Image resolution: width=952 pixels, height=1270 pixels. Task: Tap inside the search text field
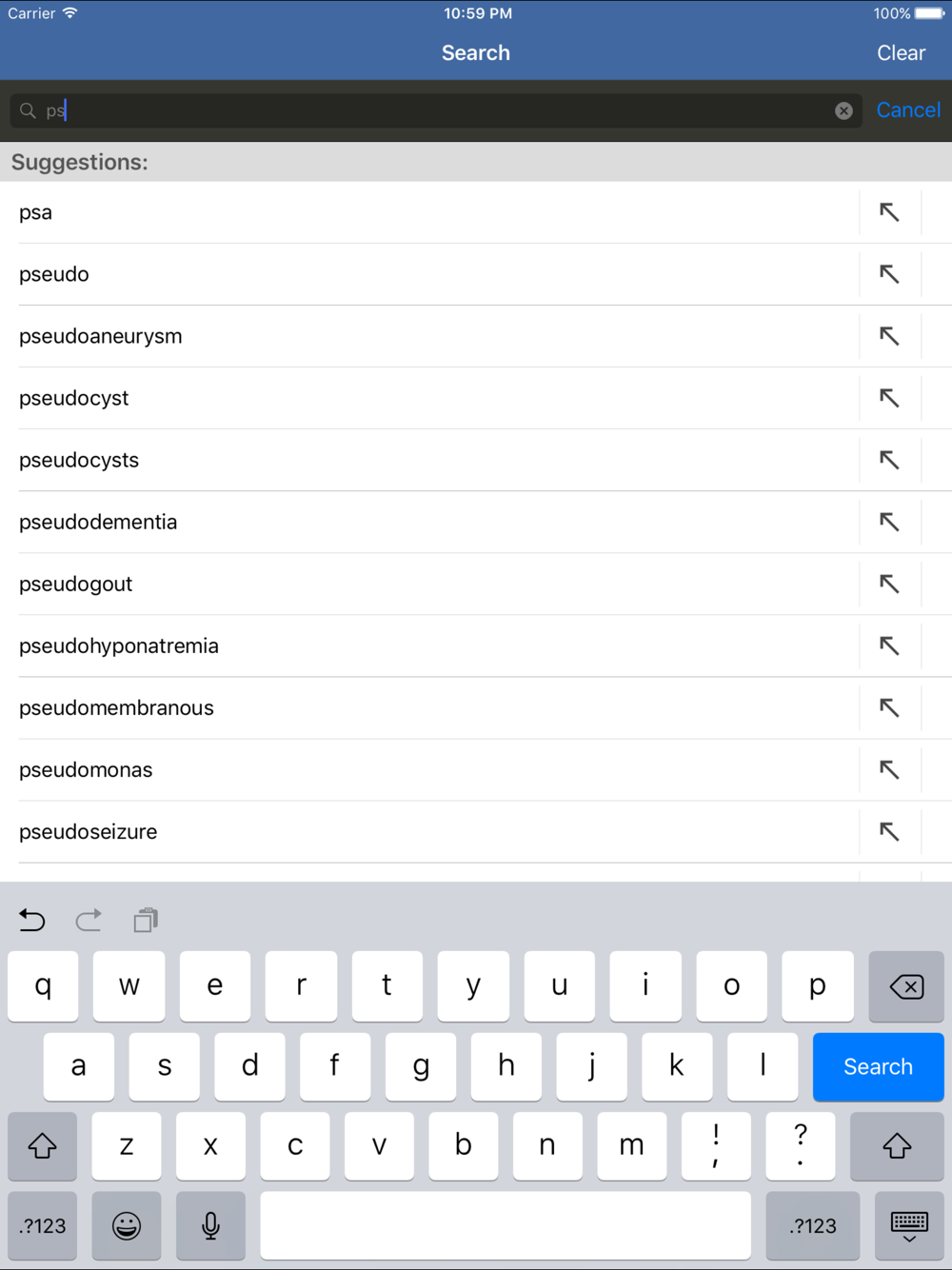click(428, 110)
